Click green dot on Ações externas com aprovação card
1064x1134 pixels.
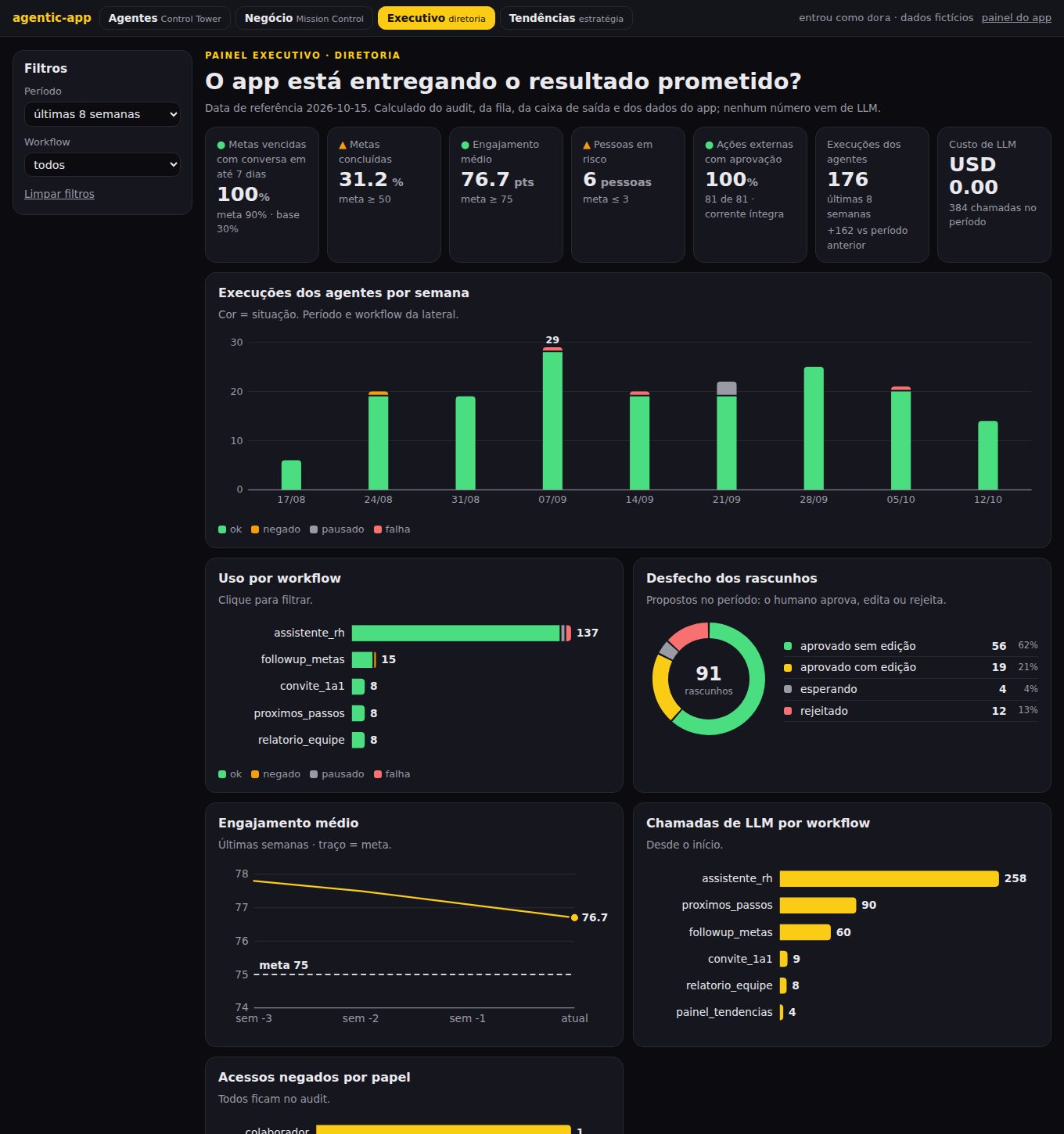(709, 145)
